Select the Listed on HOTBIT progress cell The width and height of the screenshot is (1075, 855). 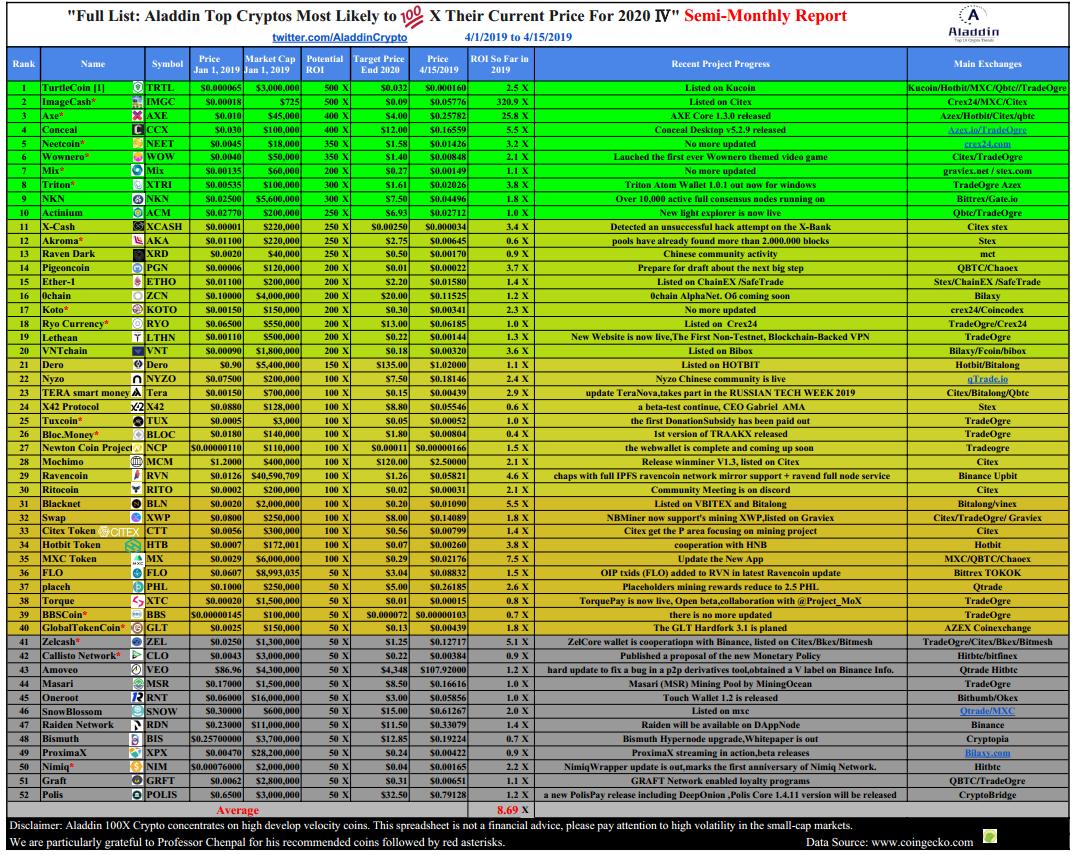(x=721, y=365)
